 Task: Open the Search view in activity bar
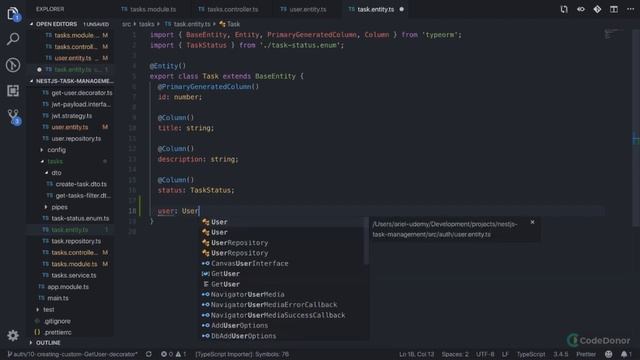point(13,39)
